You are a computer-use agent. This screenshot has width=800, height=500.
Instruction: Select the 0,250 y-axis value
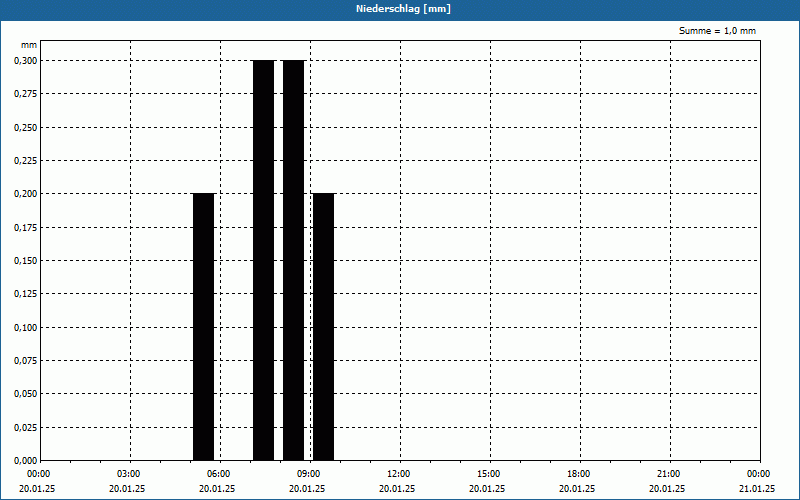tap(26, 128)
